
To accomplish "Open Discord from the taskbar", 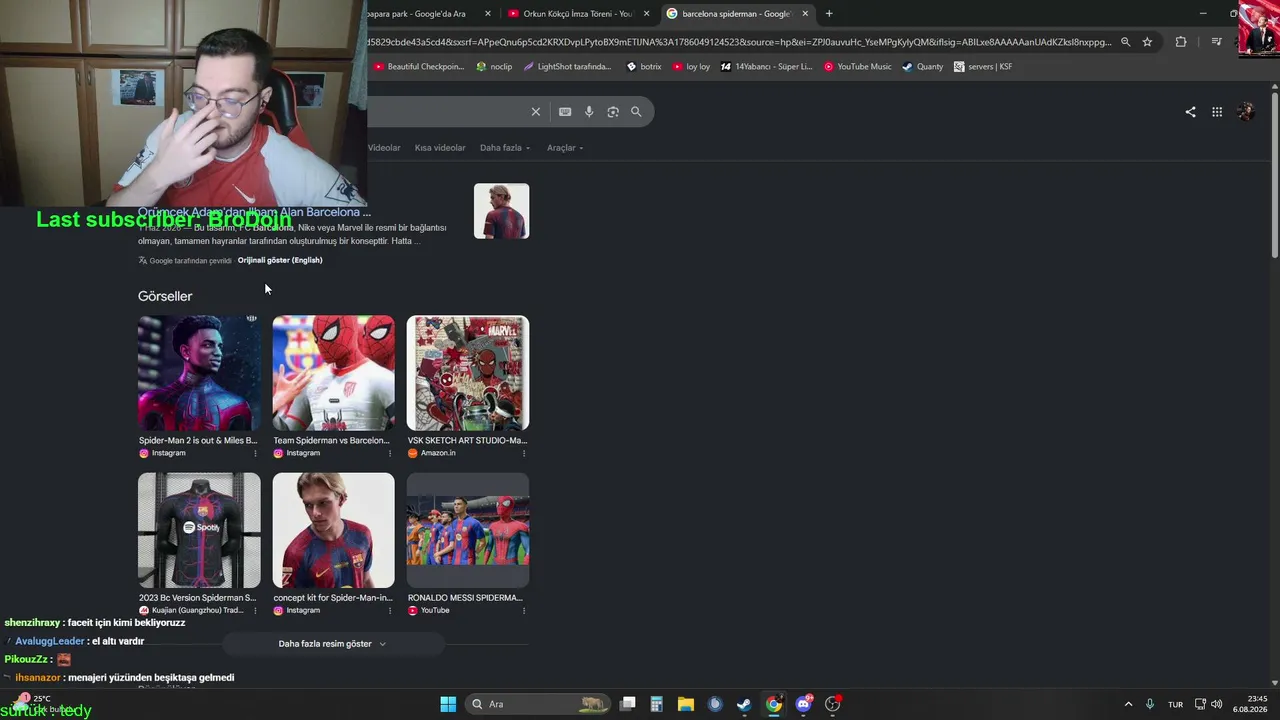I will point(803,704).
